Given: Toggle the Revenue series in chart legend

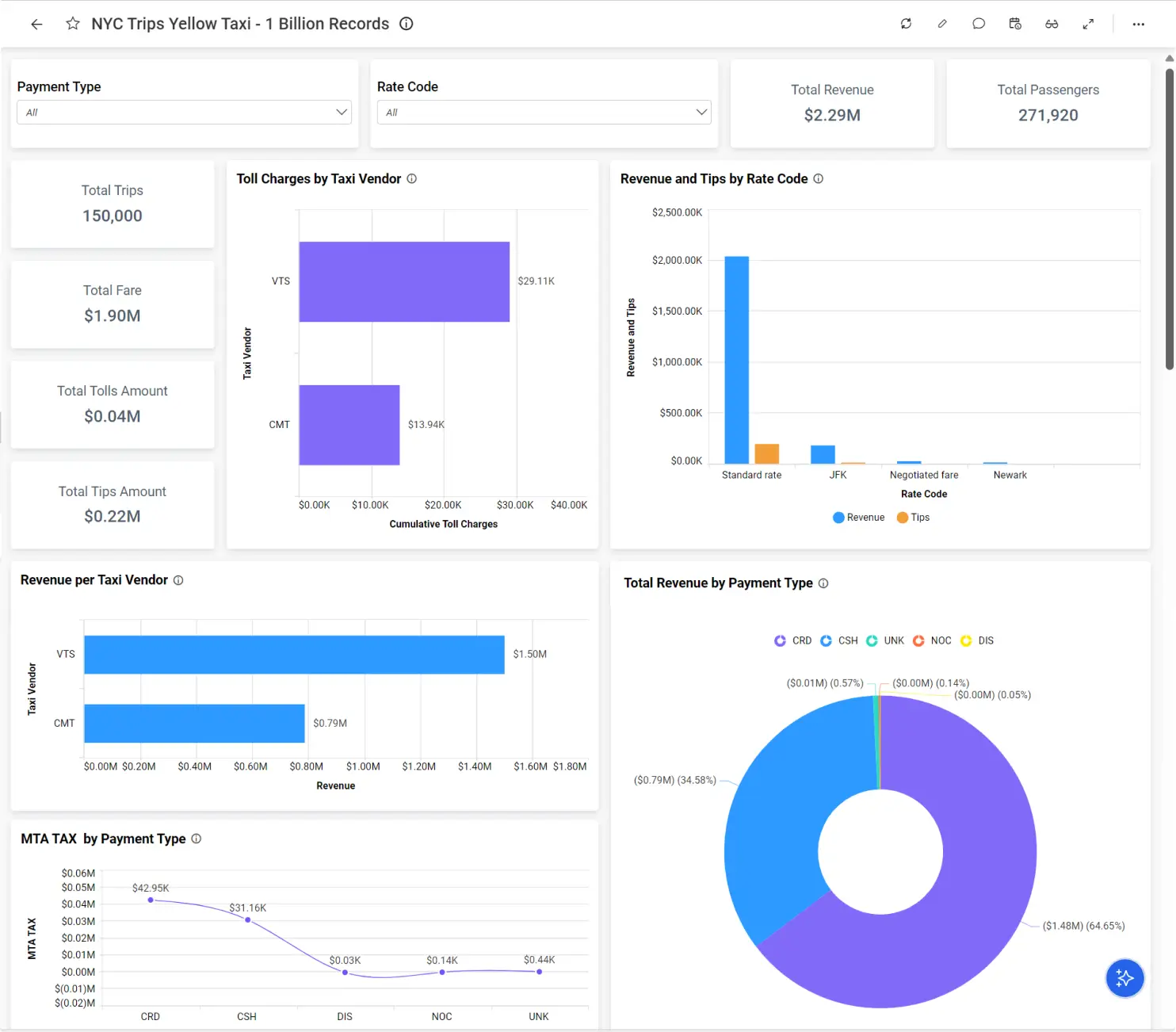Looking at the screenshot, I should pyautogui.click(x=858, y=518).
